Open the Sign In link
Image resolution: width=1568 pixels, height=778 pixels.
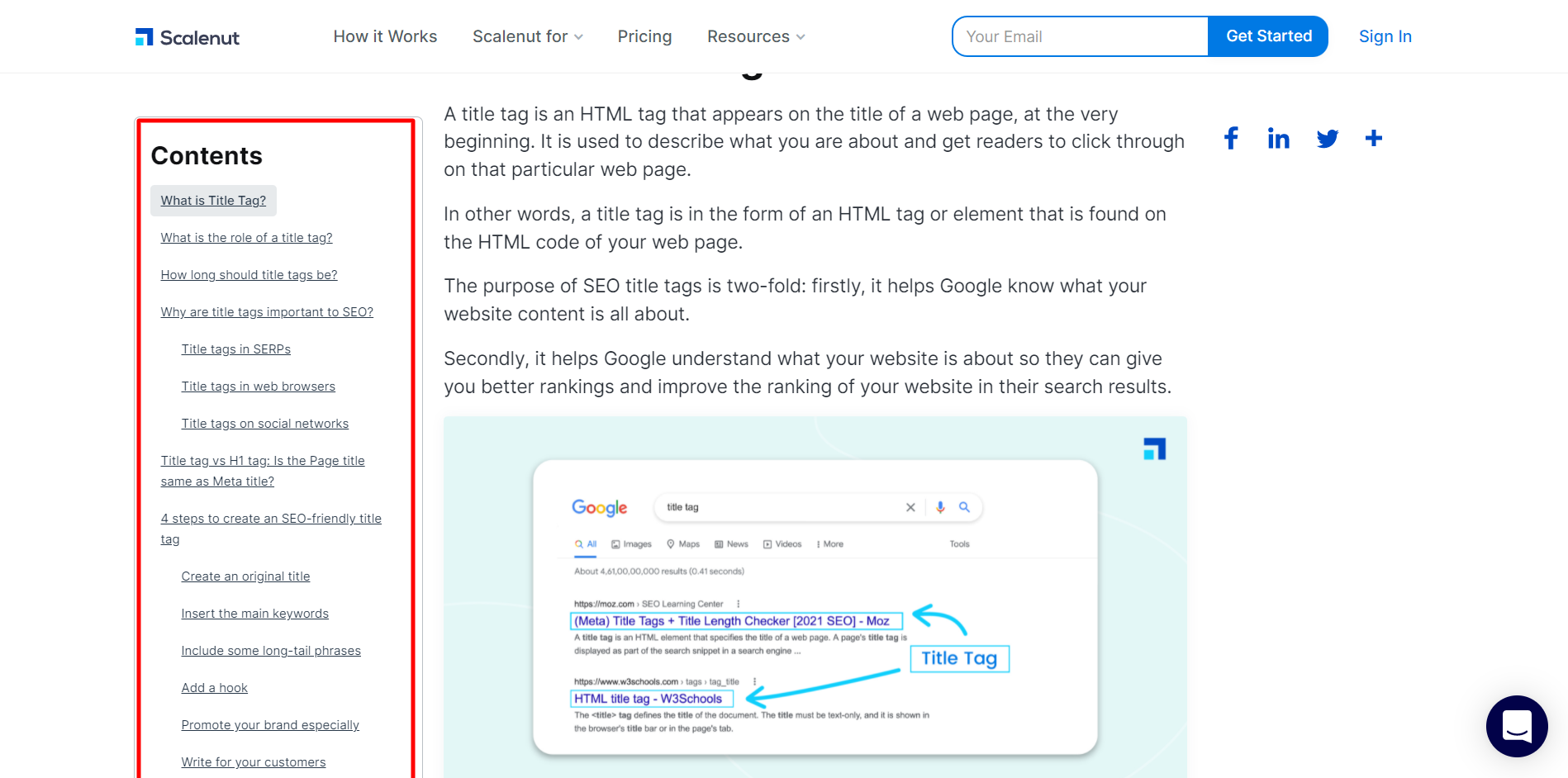1385,36
